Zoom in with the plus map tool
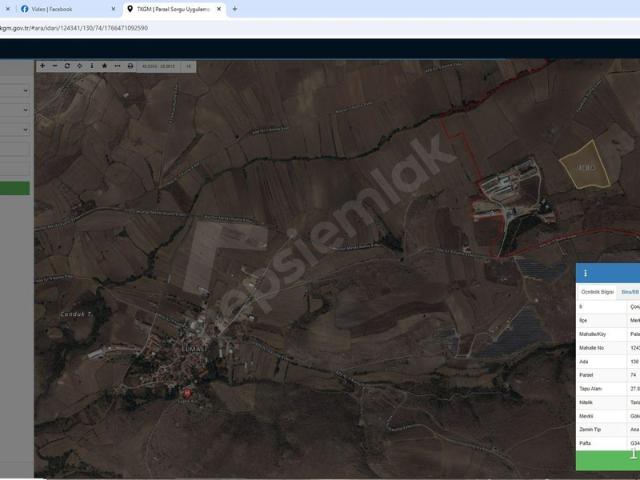The image size is (640, 480). [x=42, y=66]
